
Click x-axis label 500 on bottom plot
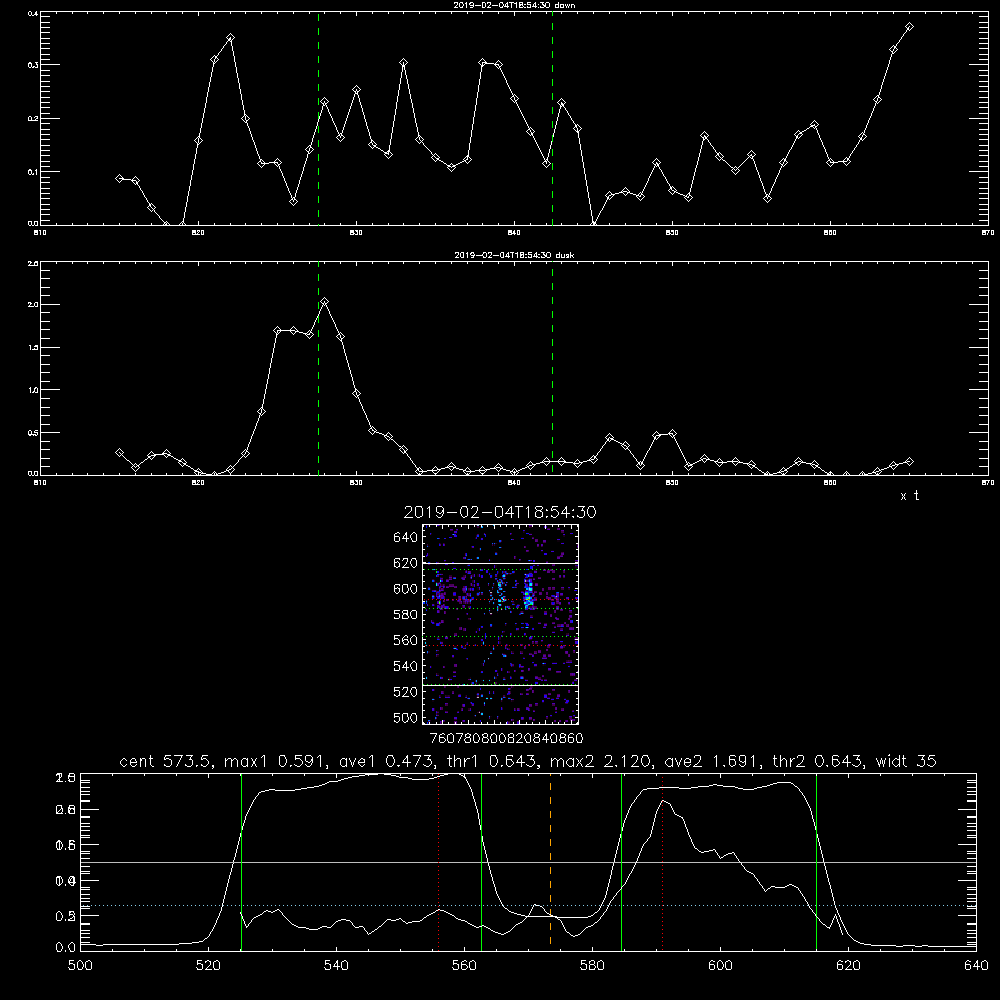coord(80,966)
